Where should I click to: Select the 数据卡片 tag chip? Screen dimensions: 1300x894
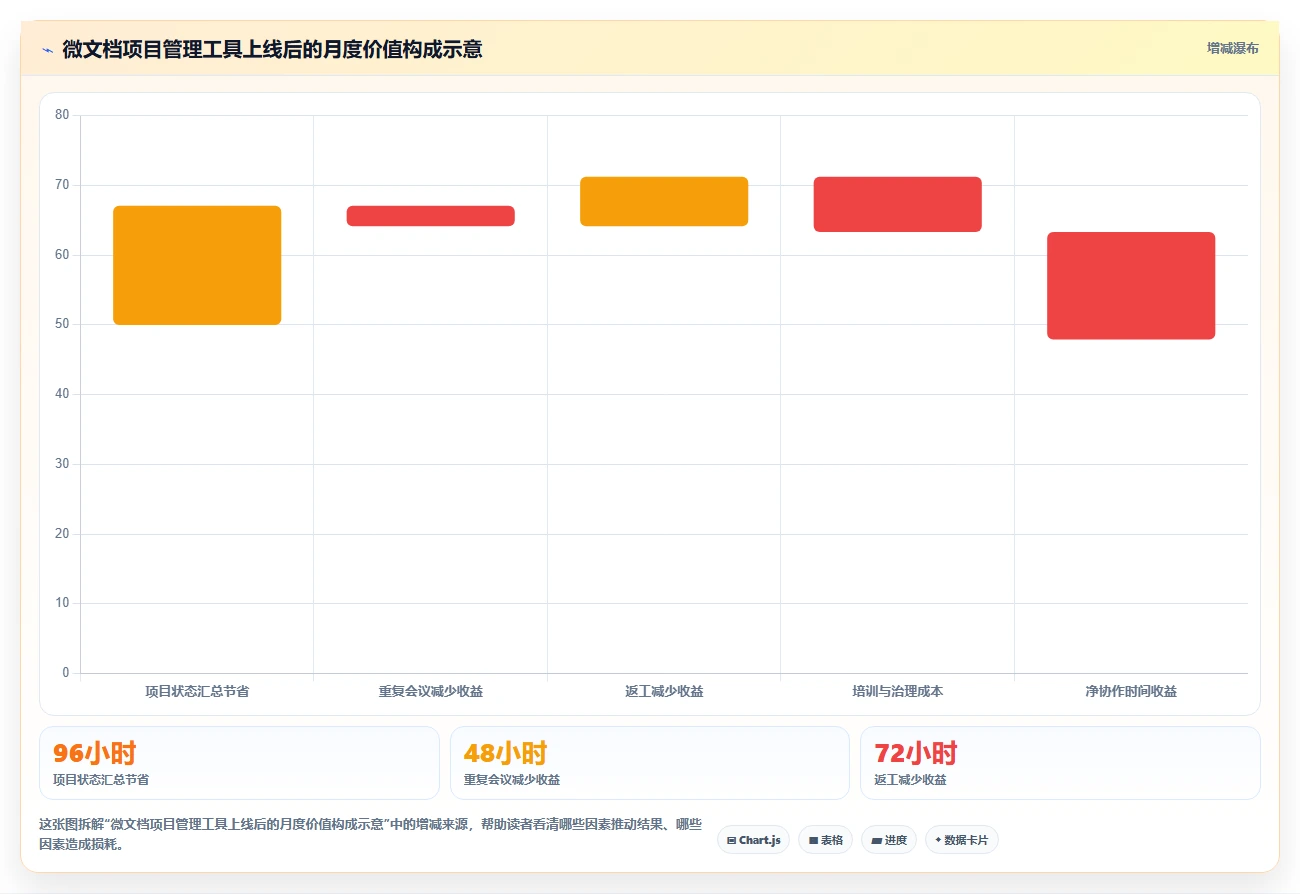tap(961, 840)
